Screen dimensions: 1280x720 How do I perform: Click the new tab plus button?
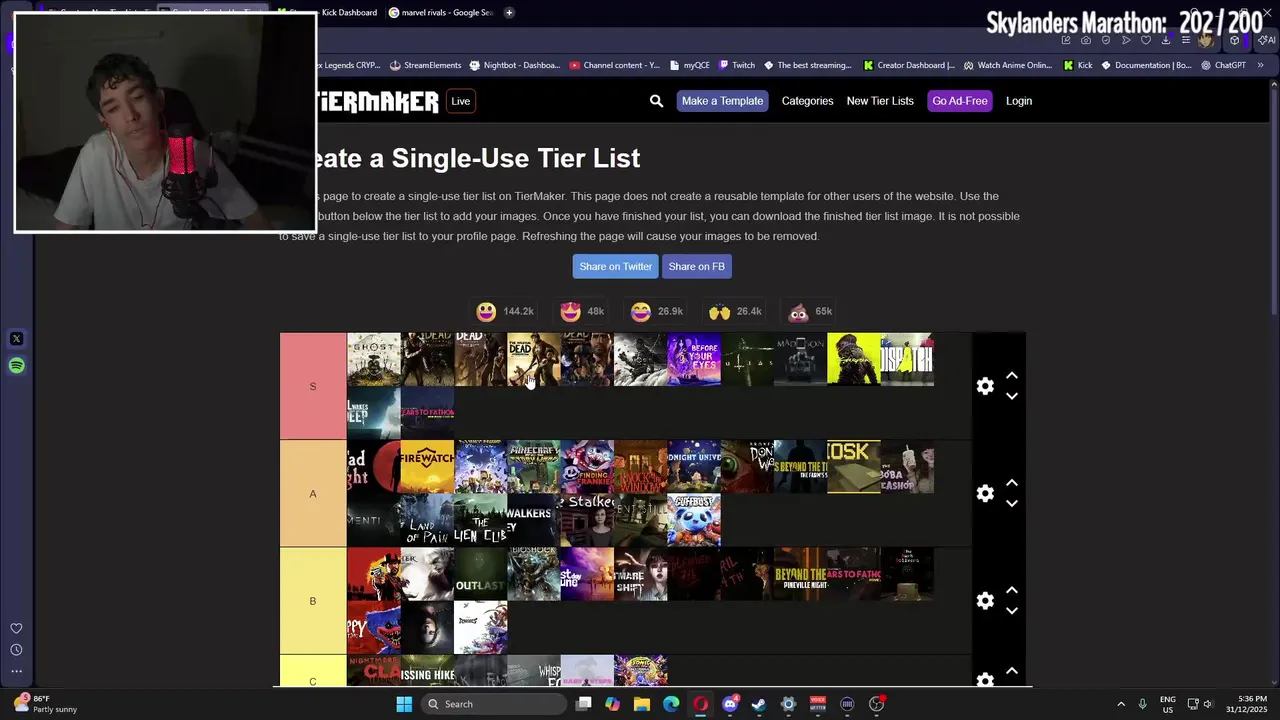(x=509, y=13)
